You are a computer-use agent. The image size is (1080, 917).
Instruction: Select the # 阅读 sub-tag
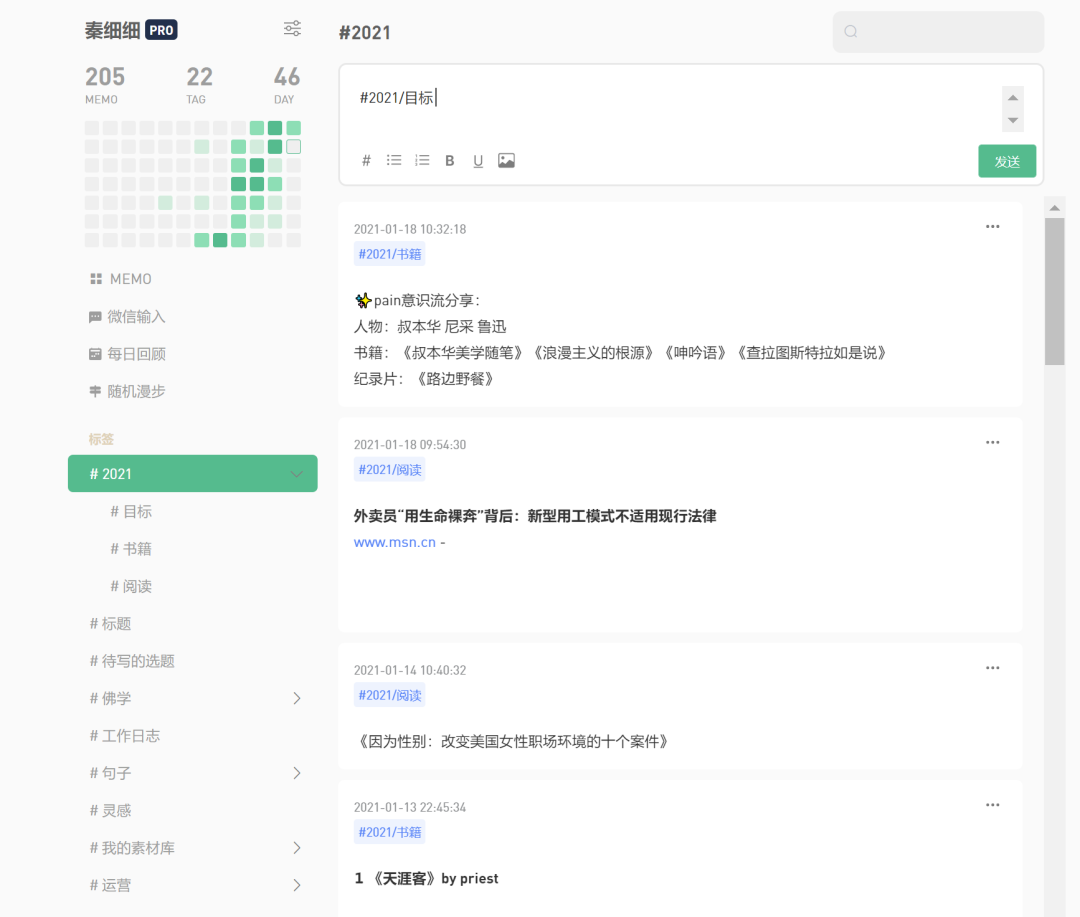pyautogui.click(x=131, y=586)
